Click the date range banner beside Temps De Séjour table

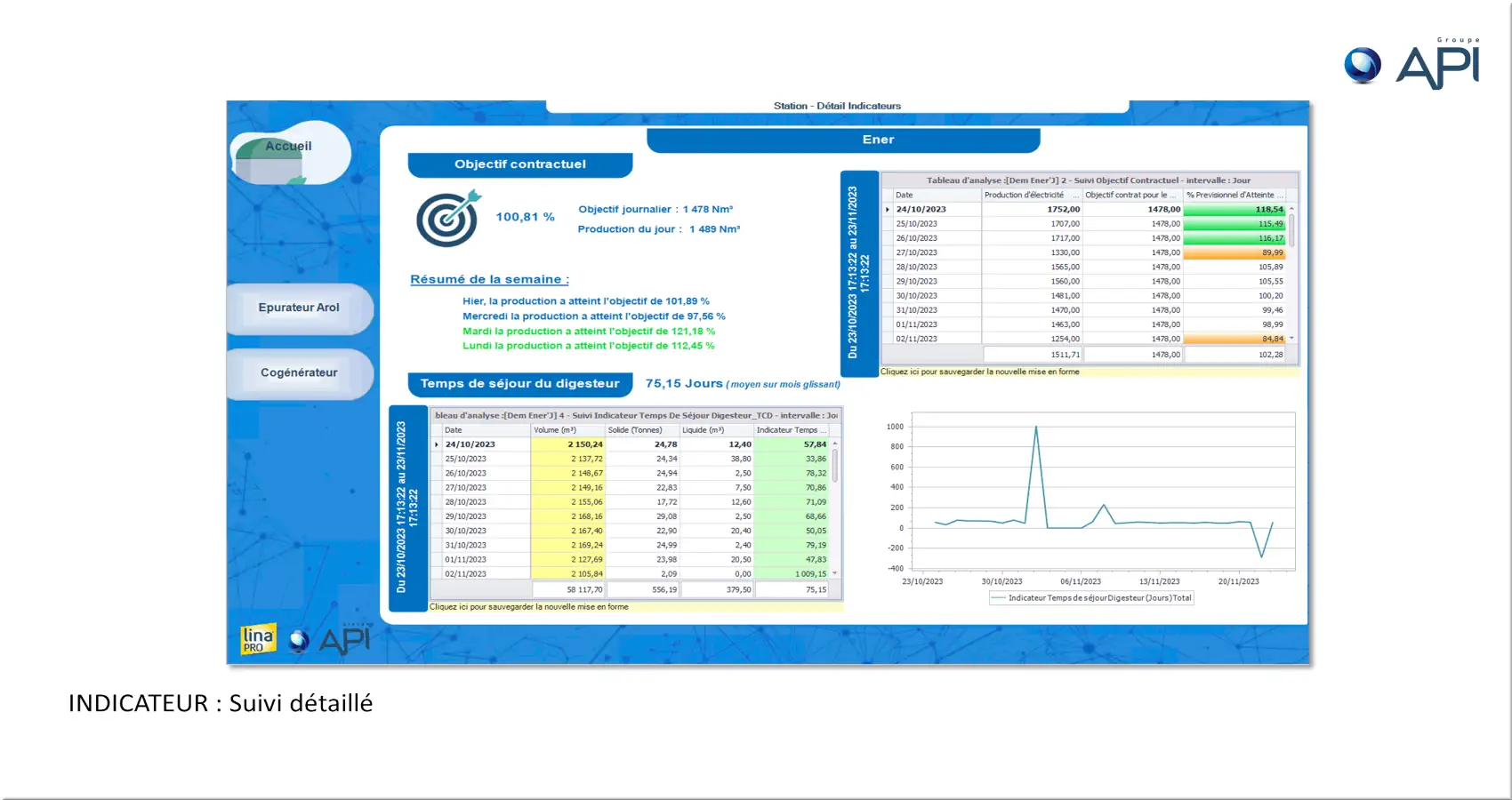pyautogui.click(x=407, y=508)
